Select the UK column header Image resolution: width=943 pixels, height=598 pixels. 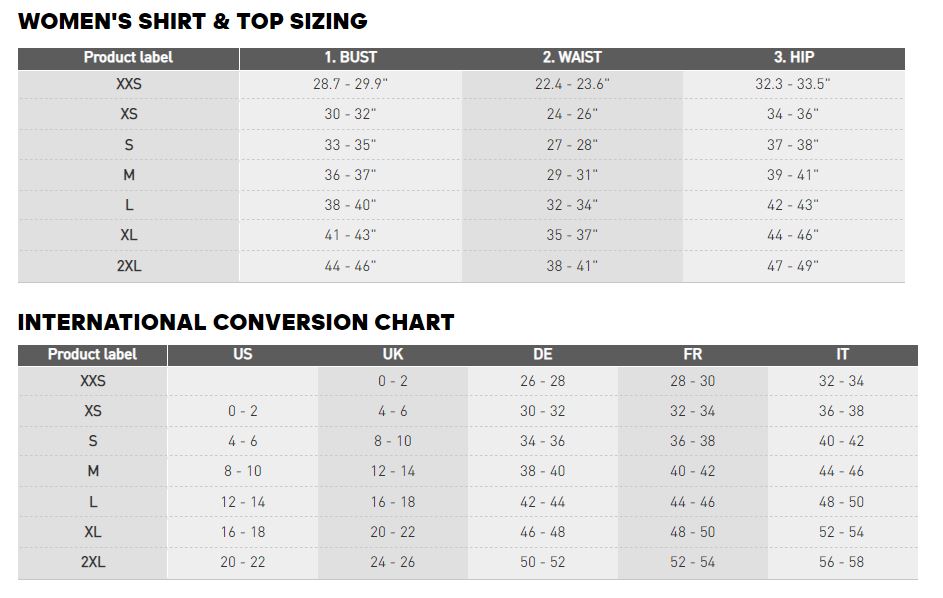pyautogui.click(x=393, y=355)
